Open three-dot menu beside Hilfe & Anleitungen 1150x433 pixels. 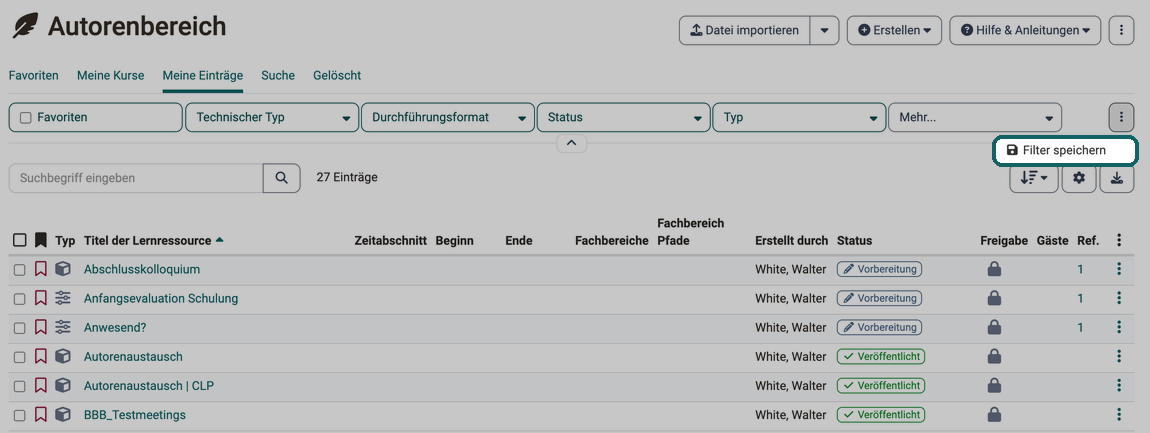pyautogui.click(x=1121, y=31)
